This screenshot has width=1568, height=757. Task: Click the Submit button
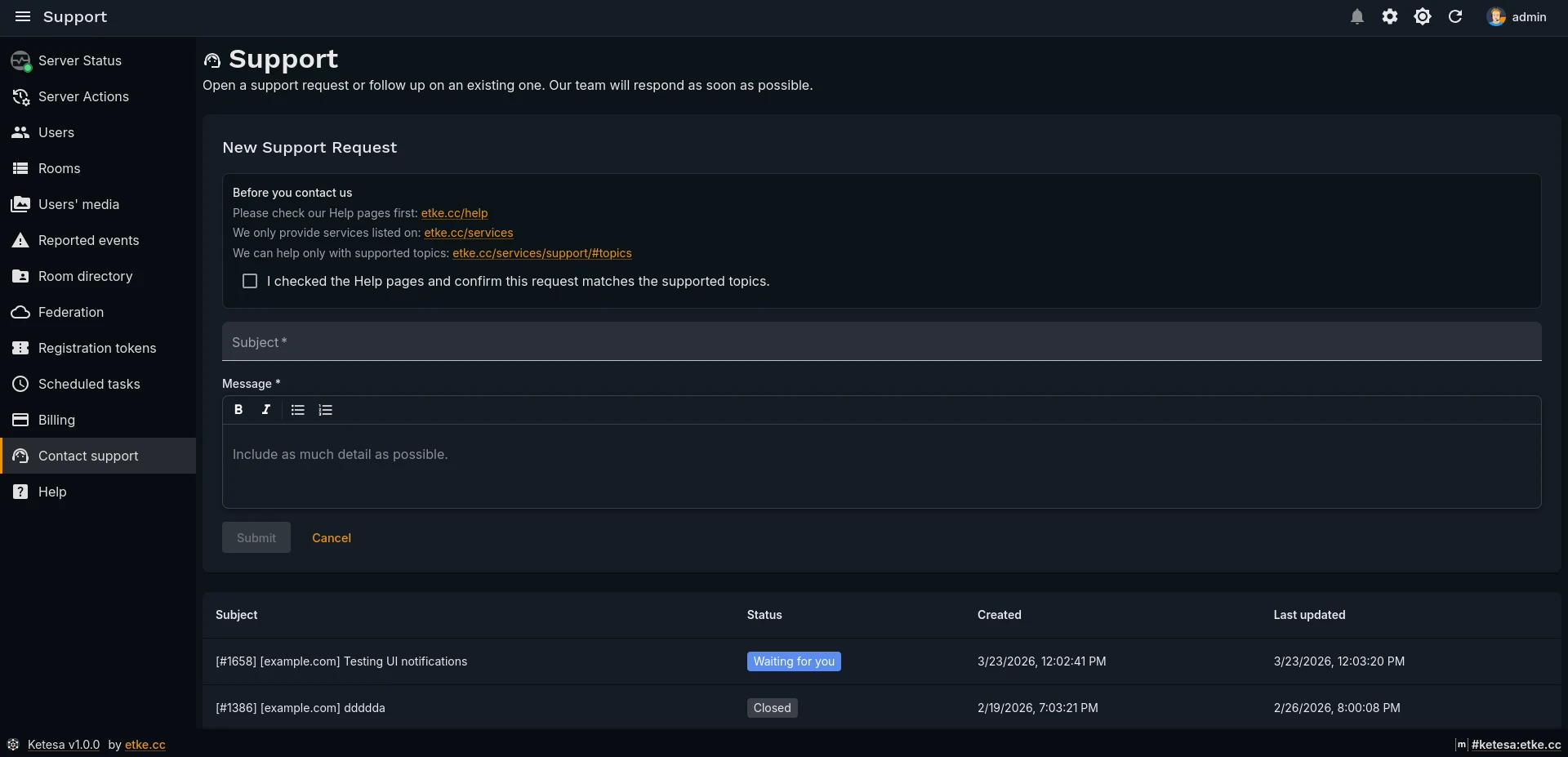coord(256,537)
